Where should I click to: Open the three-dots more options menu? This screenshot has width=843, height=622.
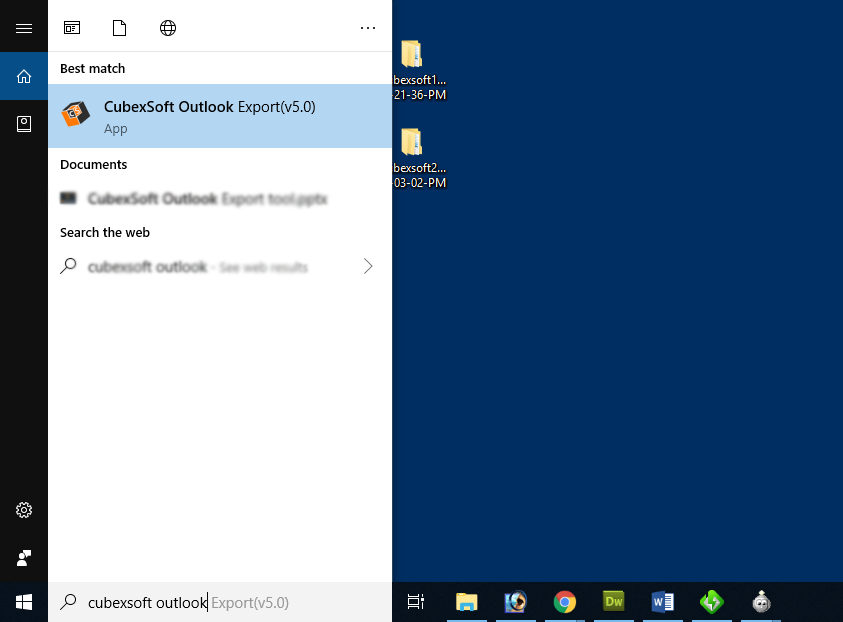pos(368,28)
